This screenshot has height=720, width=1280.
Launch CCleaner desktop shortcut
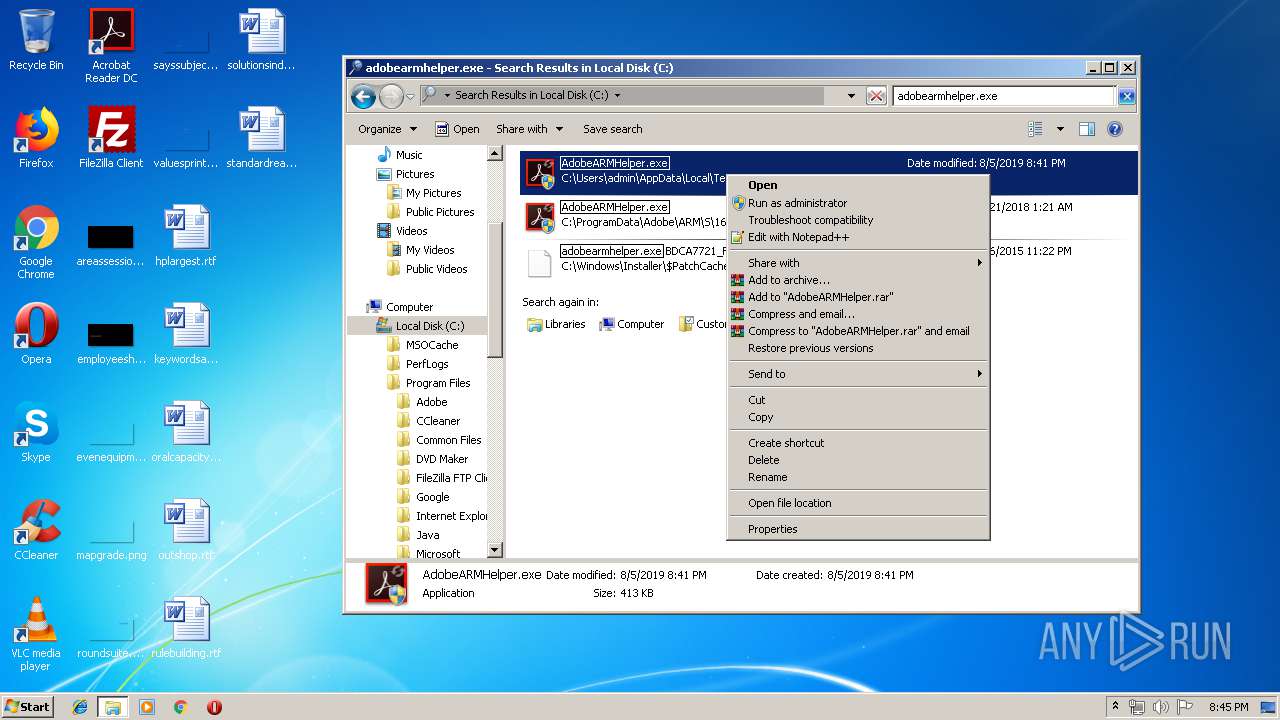point(36,530)
